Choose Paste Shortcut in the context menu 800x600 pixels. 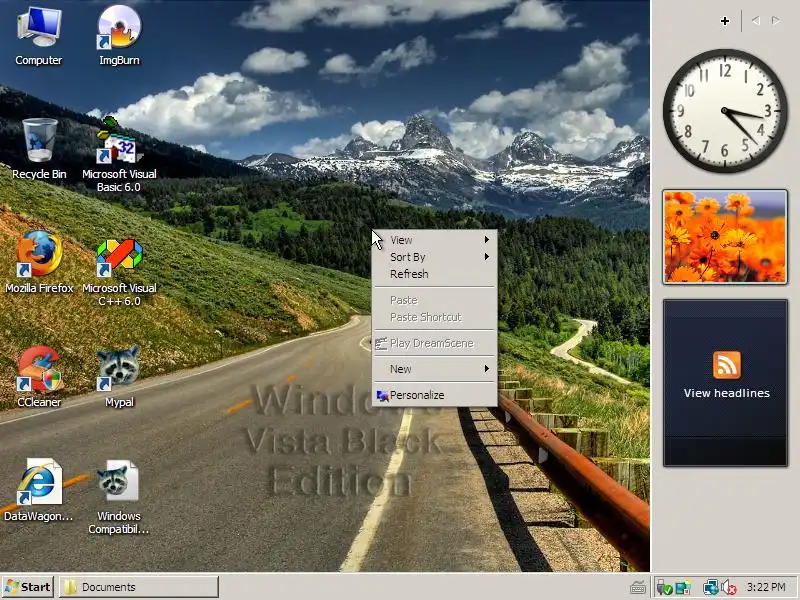click(435, 317)
